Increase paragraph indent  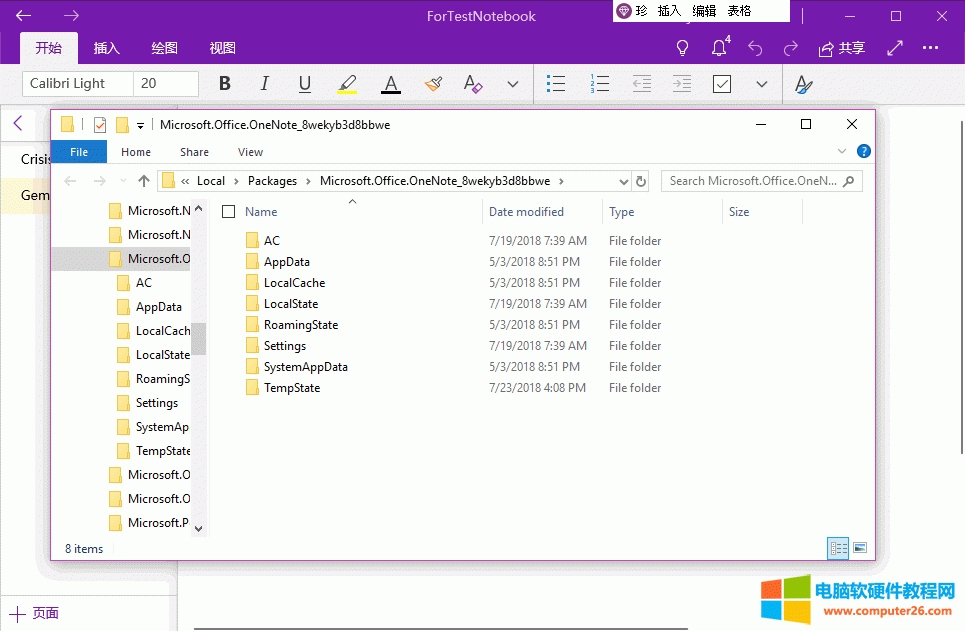681,84
